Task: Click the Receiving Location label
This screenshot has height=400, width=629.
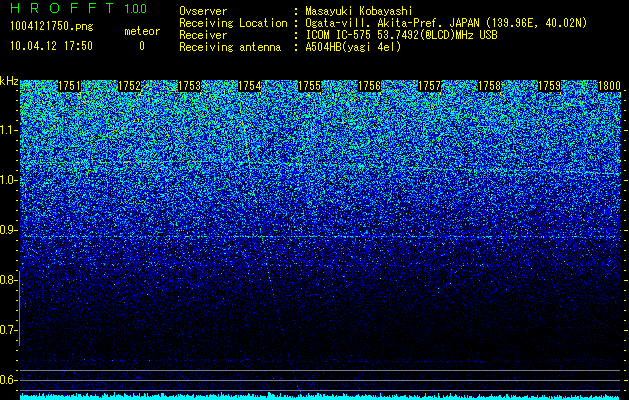Action: point(233,23)
